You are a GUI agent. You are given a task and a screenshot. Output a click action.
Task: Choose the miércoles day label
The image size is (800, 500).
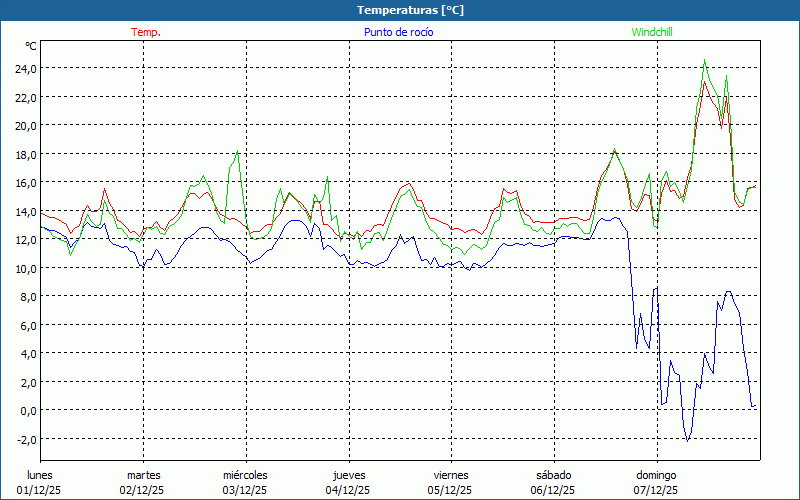coord(245,475)
